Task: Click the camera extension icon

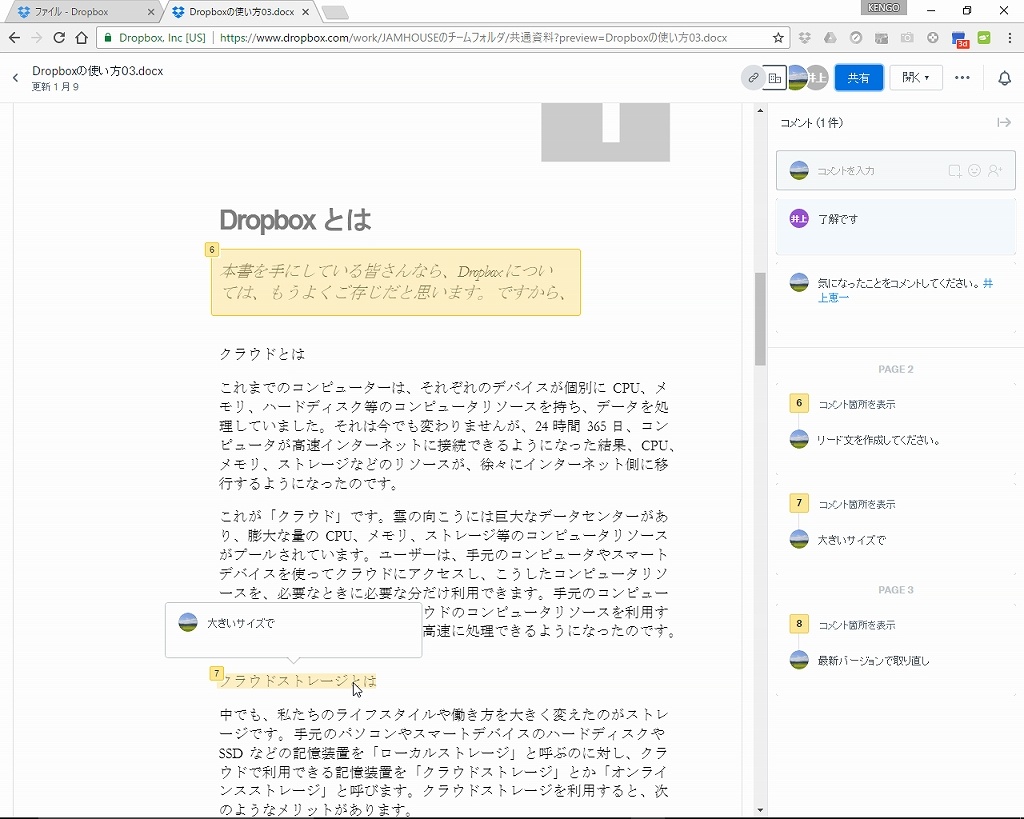Action: [907, 38]
